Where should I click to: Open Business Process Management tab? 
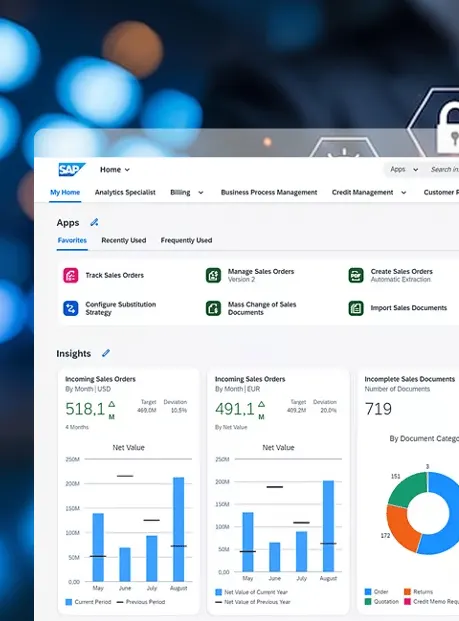click(269, 192)
